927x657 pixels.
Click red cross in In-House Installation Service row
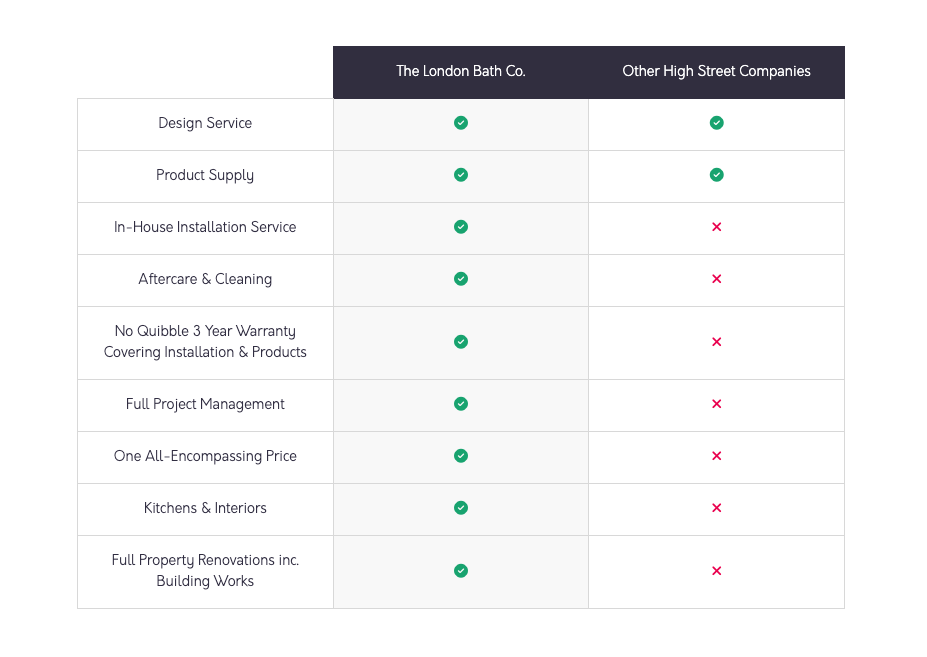point(716,227)
